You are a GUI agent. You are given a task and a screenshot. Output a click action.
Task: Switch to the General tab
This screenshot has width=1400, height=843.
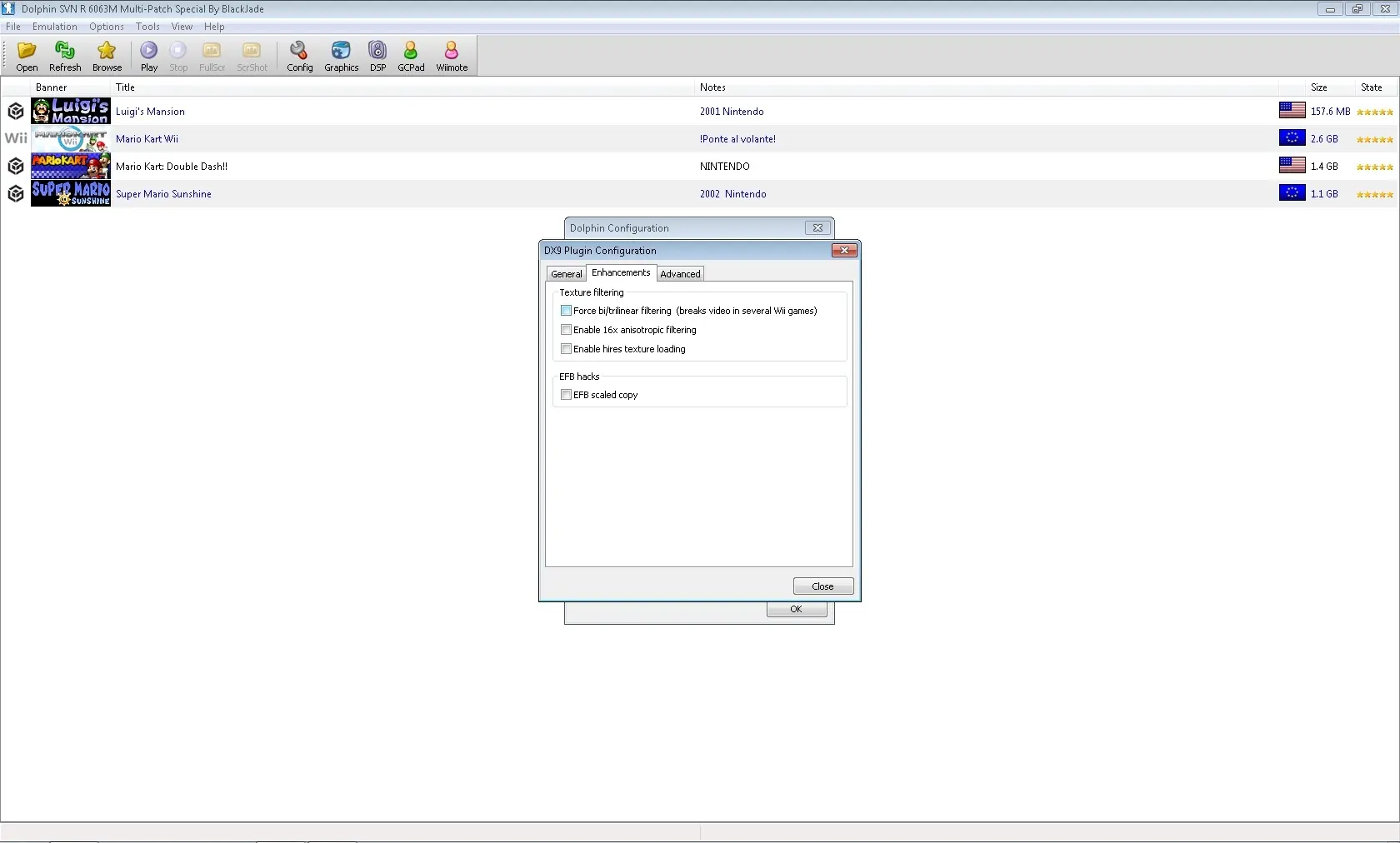tap(567, 274)
